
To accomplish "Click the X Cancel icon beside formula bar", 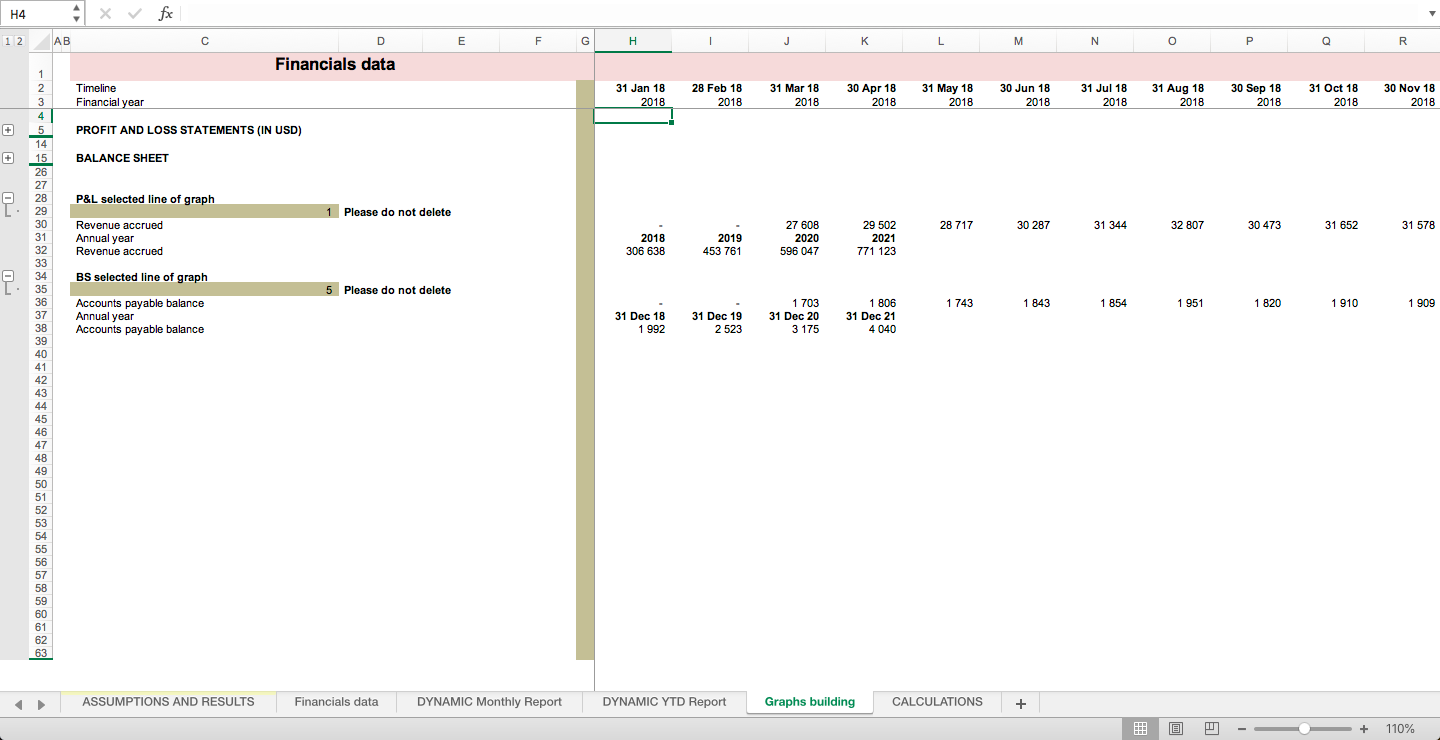I will coord(106,13).
